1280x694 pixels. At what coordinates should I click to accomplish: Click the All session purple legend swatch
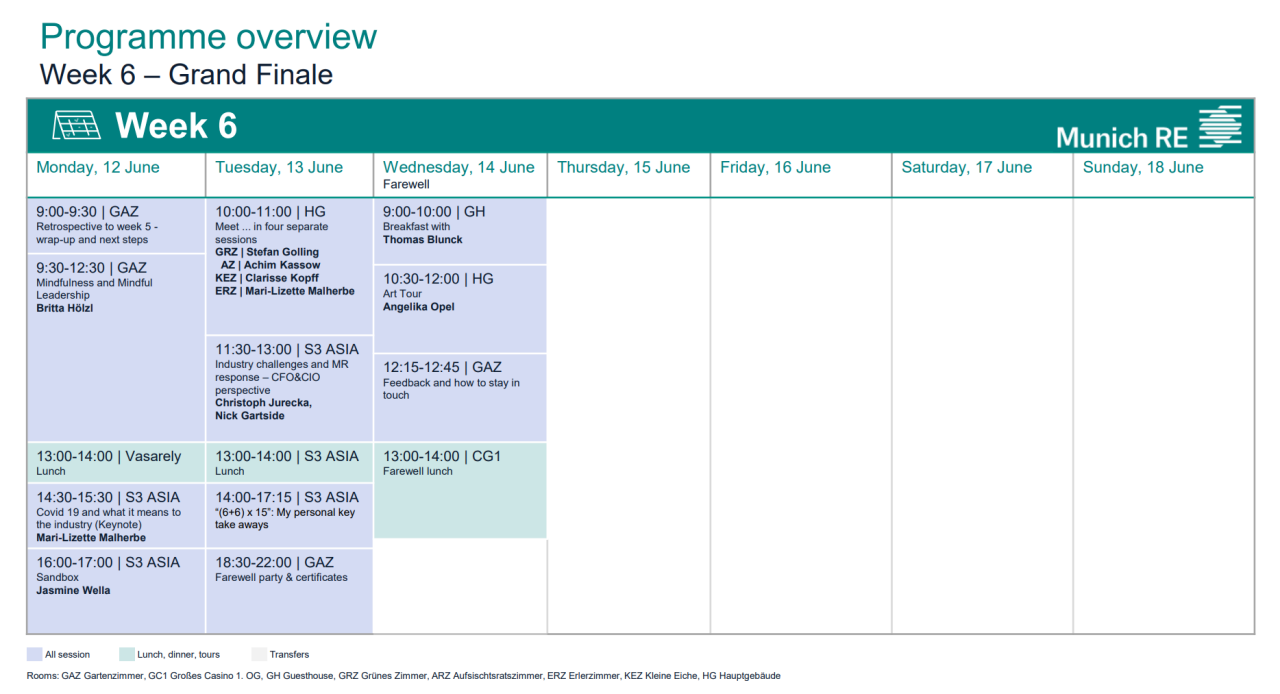[34, 655]
